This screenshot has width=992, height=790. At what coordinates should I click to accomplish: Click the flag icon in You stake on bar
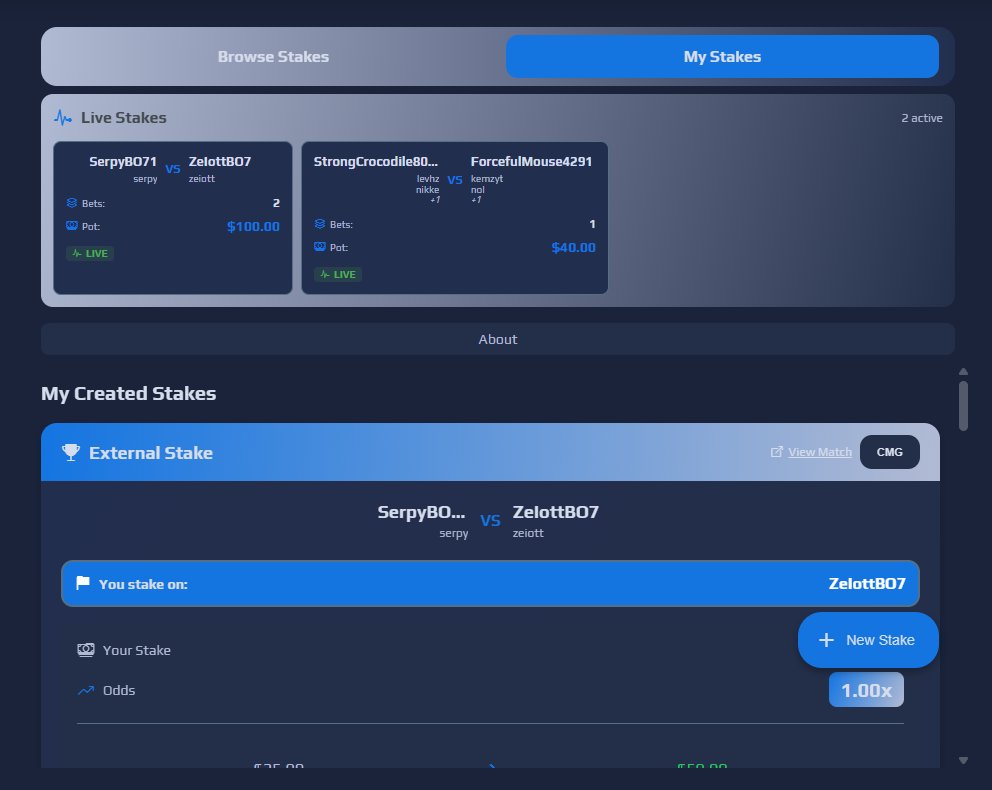[x=83, y=583]
